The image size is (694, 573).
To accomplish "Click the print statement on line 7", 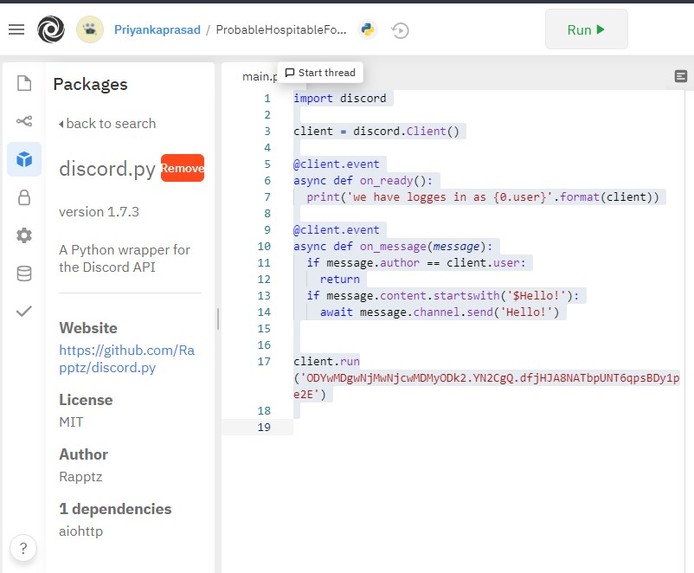I will click(482, 197).
